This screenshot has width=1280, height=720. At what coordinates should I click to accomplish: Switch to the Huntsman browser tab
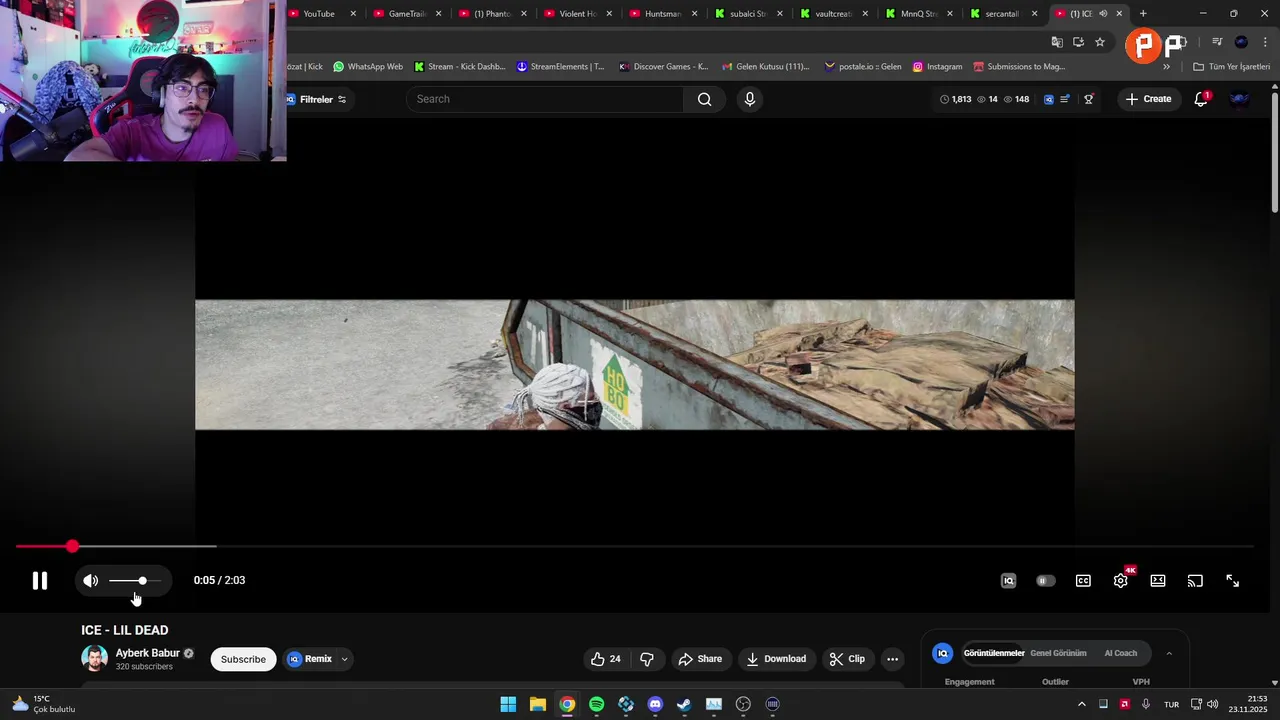662,14
